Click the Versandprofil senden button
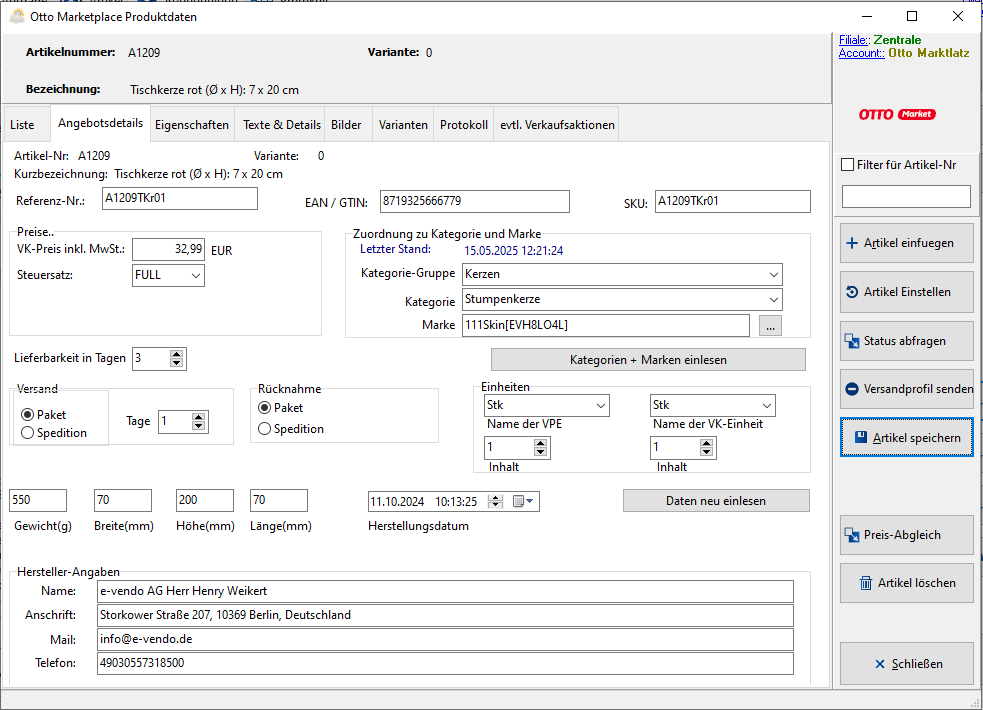 coord(907,389)
